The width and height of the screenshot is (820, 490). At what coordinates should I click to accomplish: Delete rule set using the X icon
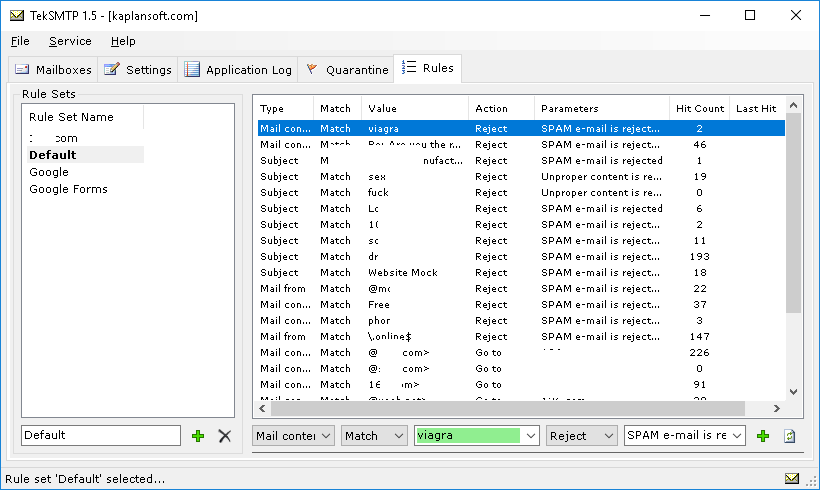point(225,436)
